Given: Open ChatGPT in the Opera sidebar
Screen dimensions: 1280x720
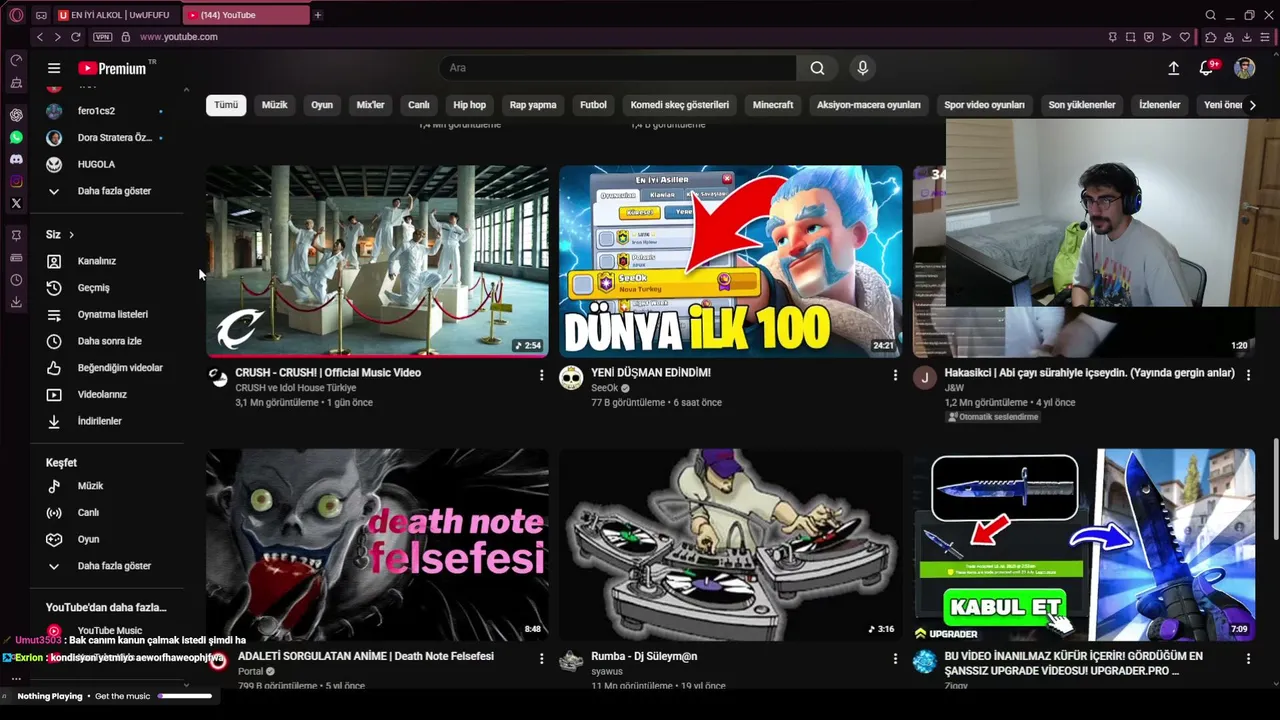Looking at the screenshot, I should pyautogui.click(x=16, y=115).
